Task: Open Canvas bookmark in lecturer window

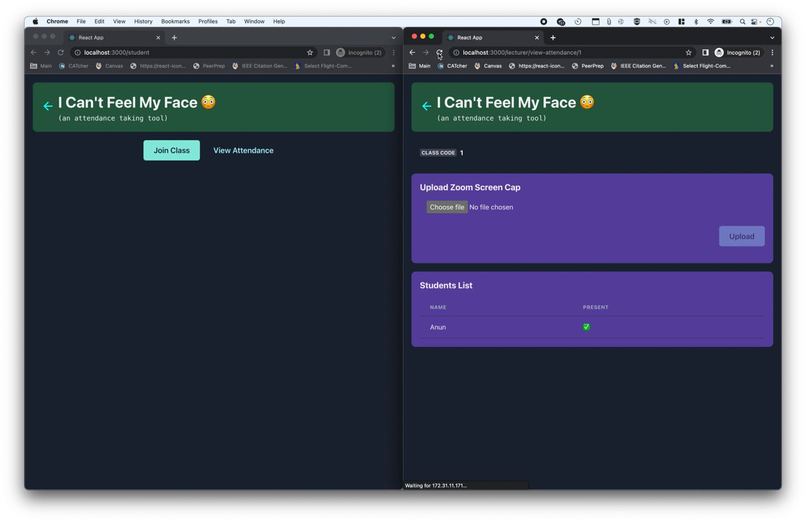Action: pyautogui.click(x=488, y=66)
